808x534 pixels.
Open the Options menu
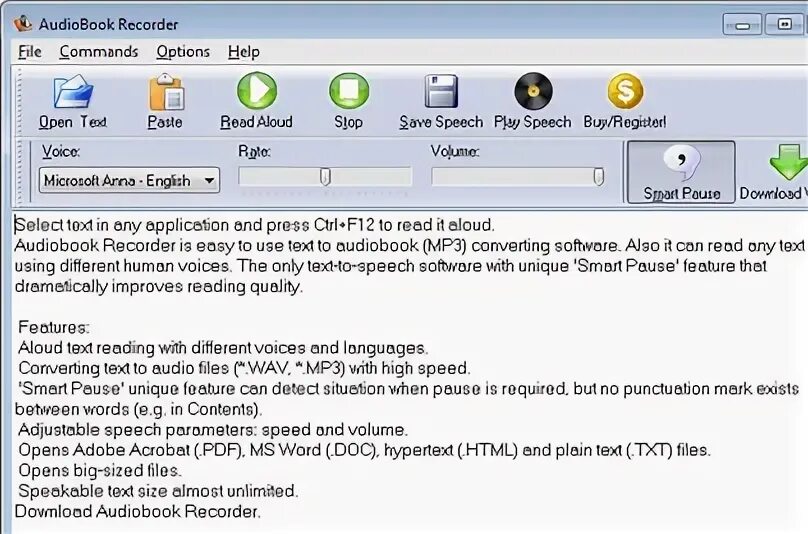[x=183, y=52]
